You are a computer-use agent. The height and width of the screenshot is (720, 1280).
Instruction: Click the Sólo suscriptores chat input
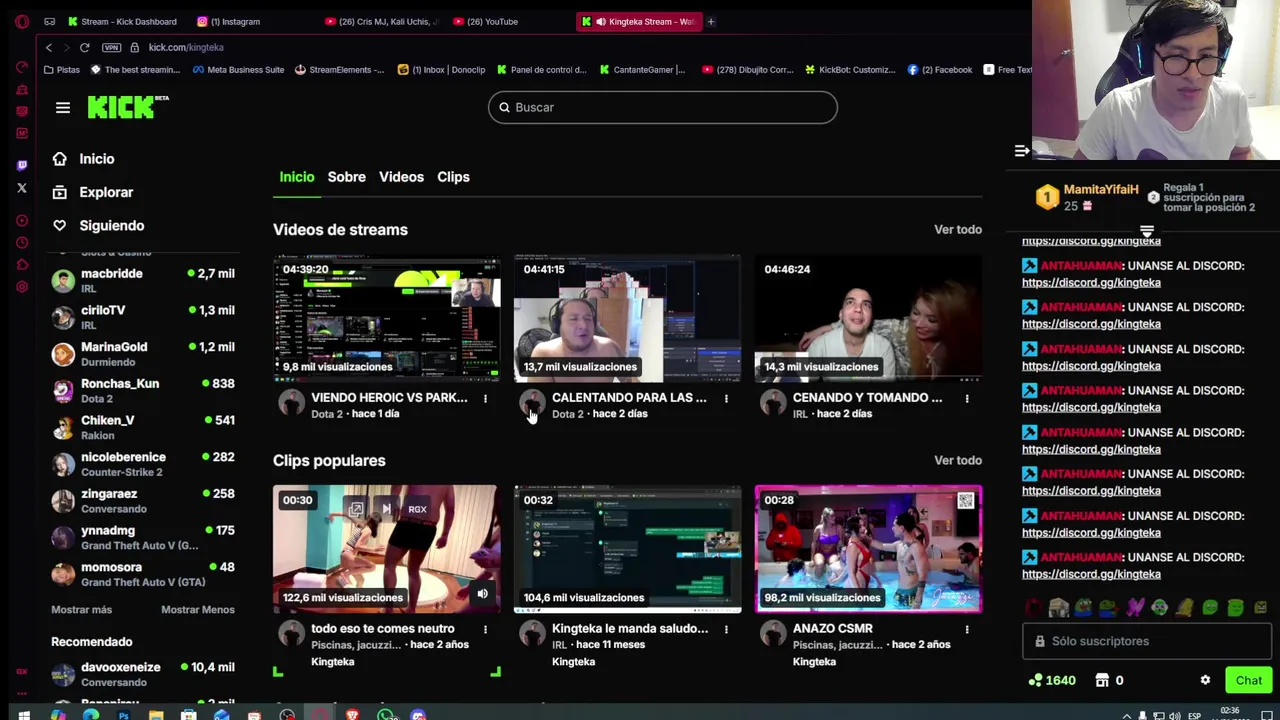click(1146, 642)
